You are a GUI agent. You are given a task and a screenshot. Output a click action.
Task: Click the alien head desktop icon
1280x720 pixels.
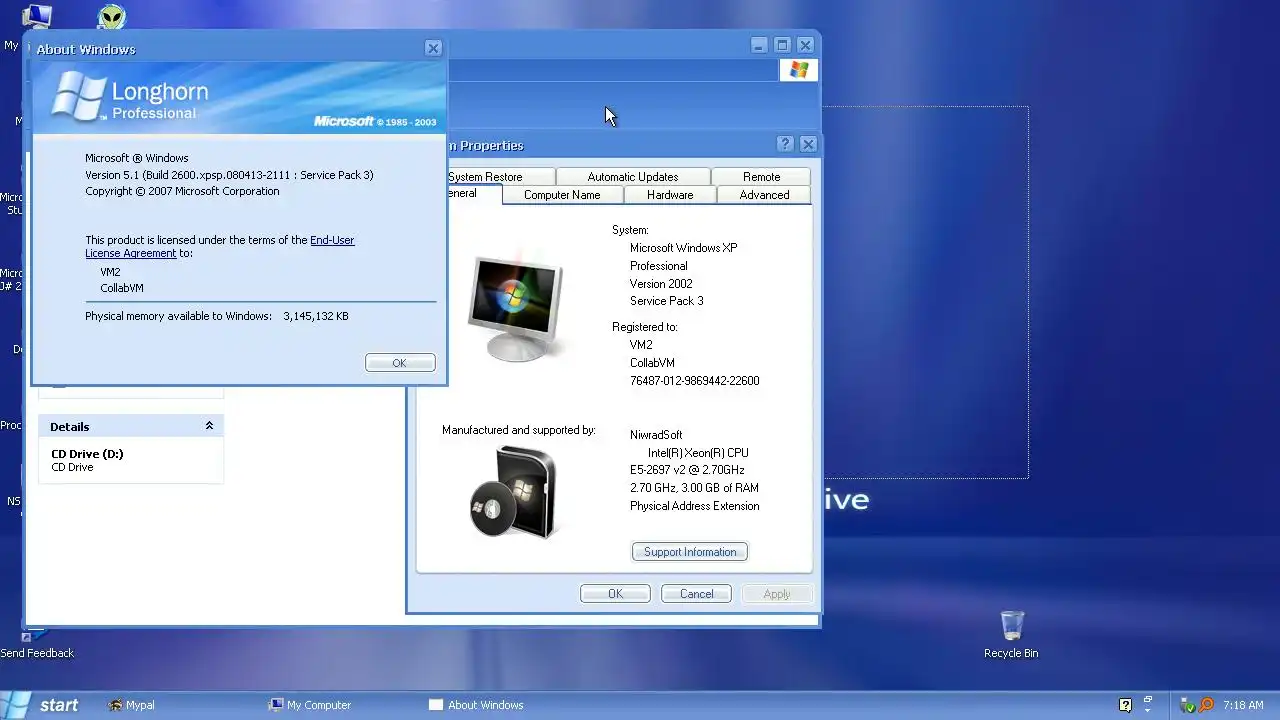click(112, 17)
